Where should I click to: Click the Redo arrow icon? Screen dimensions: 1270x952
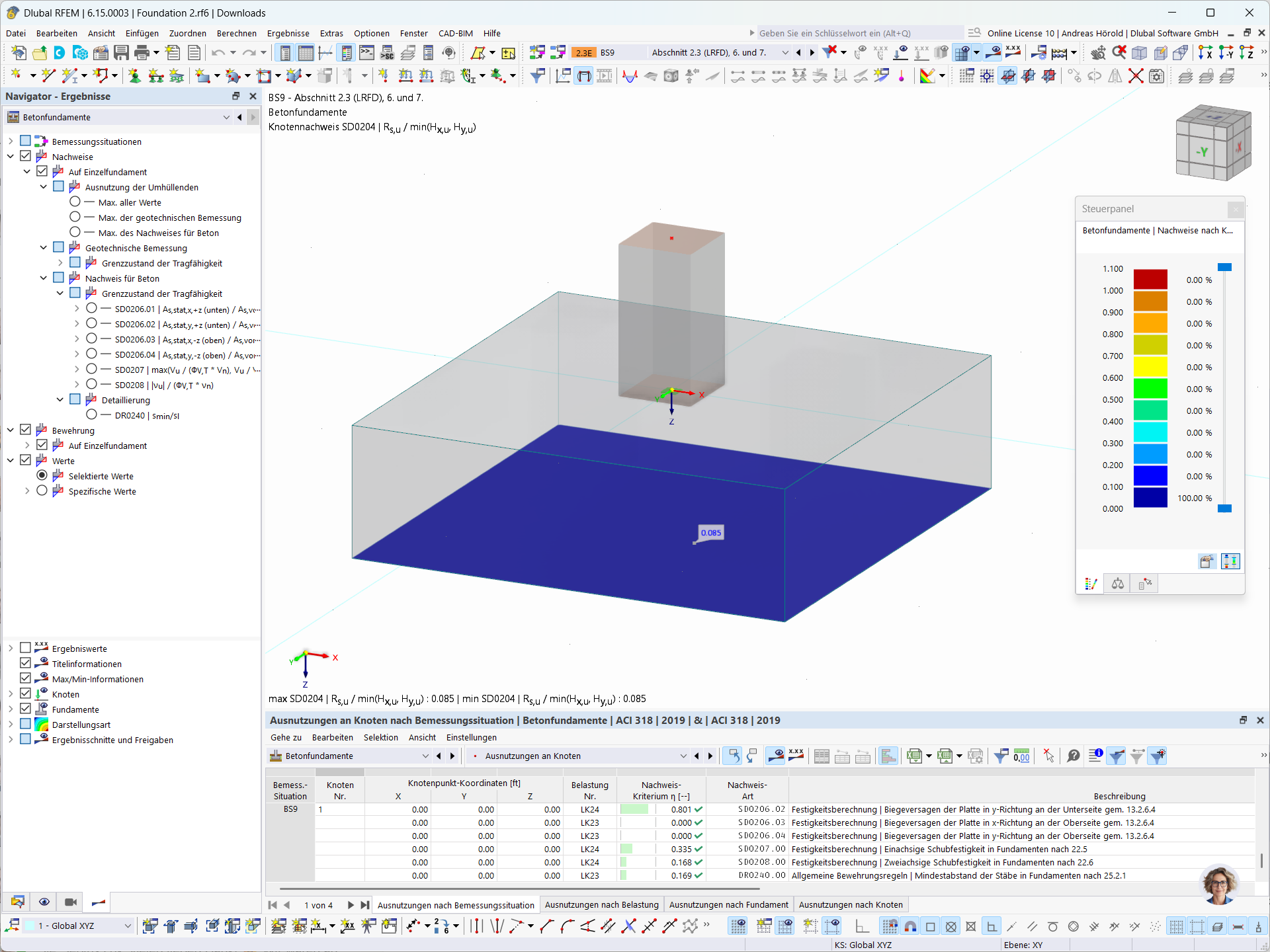tap(249, 53)
